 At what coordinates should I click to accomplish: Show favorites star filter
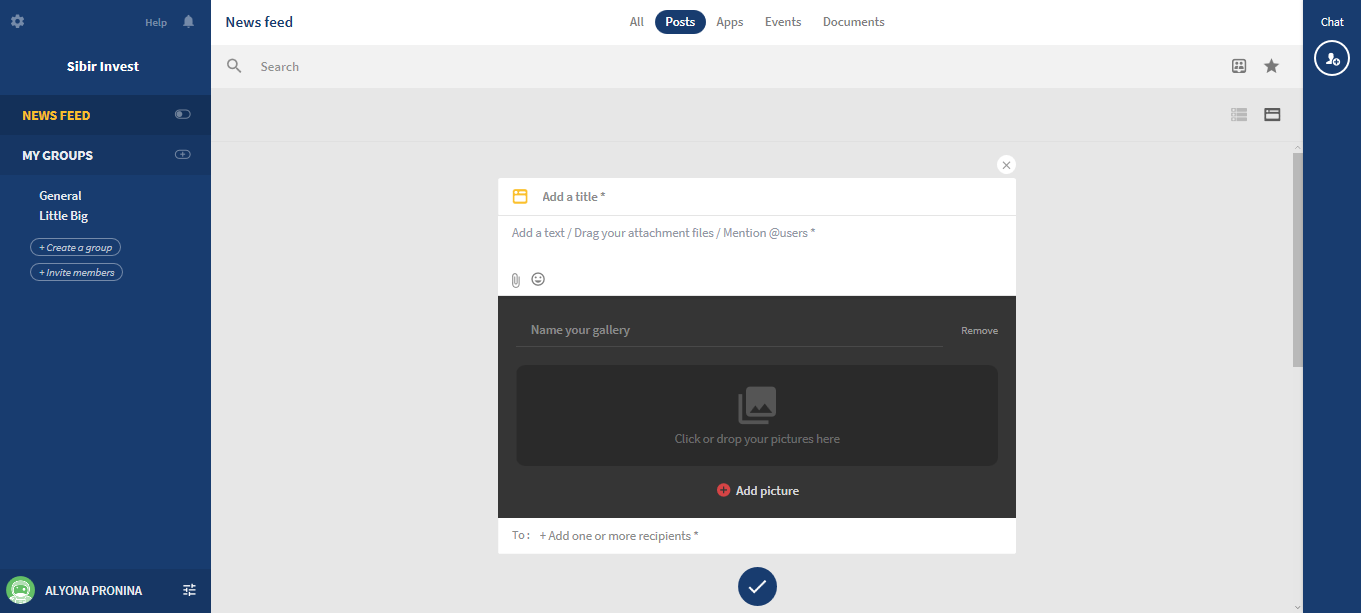[x=1271, y=66]
